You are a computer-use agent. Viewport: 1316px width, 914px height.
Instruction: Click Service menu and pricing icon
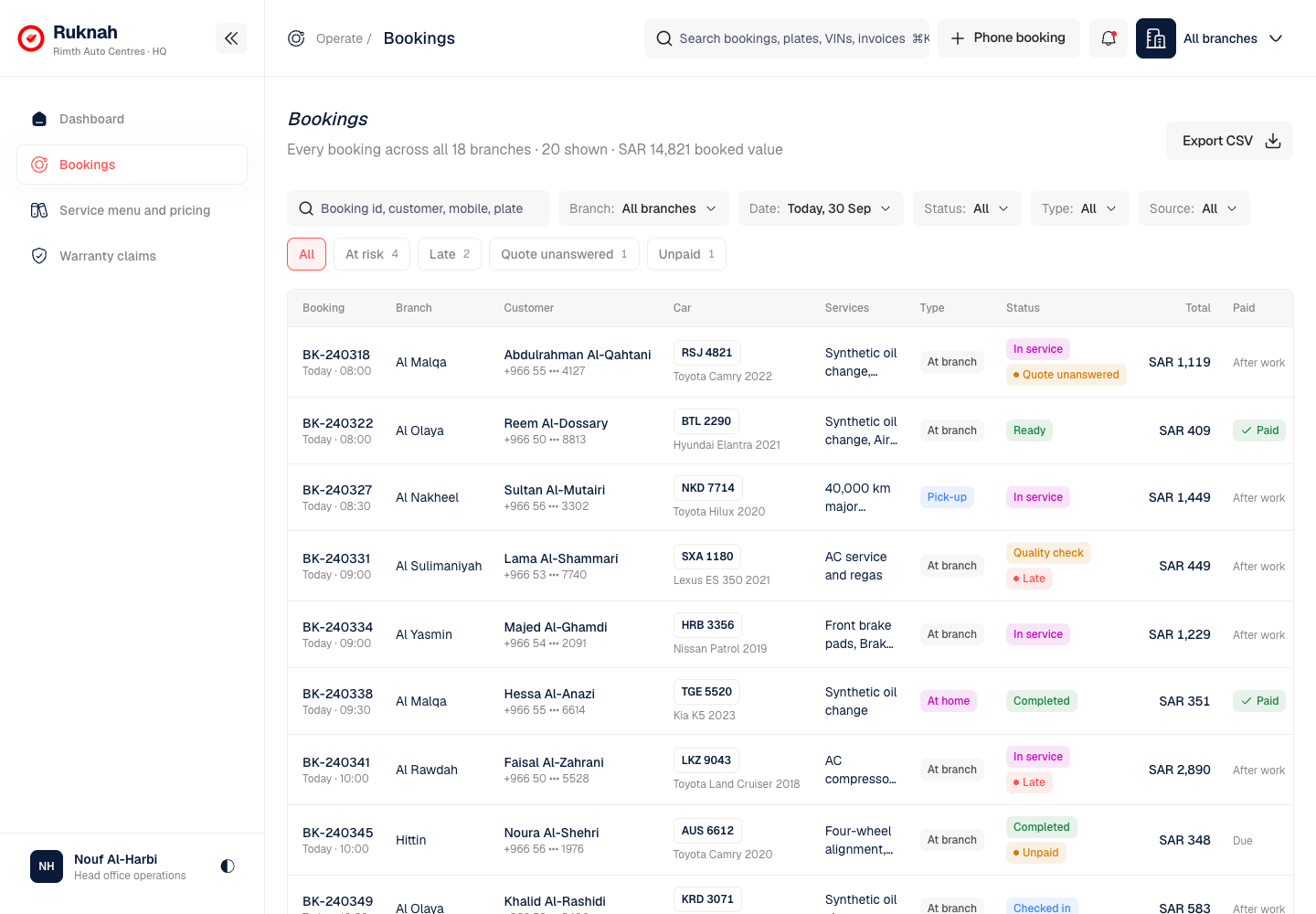[x=39, y=210]
